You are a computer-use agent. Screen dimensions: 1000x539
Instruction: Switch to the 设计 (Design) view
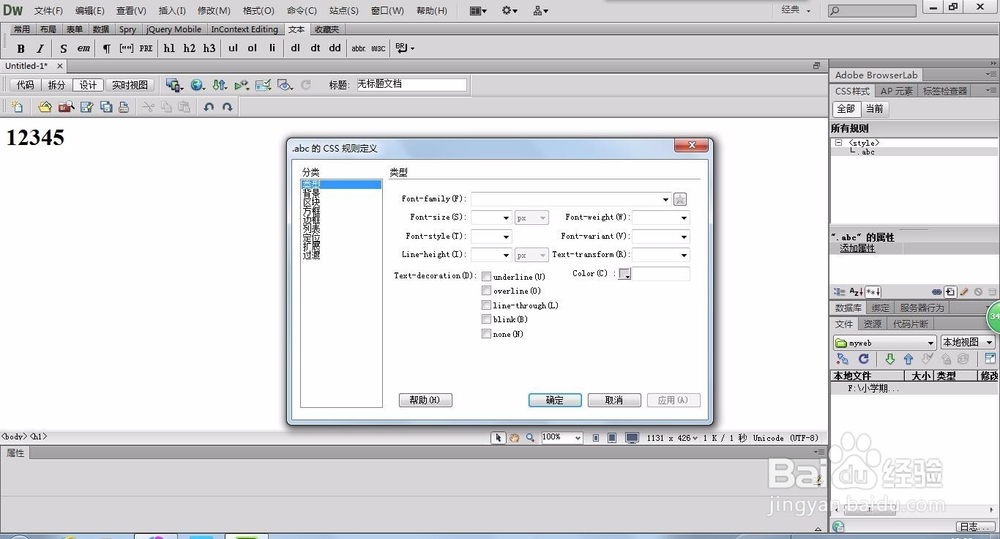tap(88, 85)
